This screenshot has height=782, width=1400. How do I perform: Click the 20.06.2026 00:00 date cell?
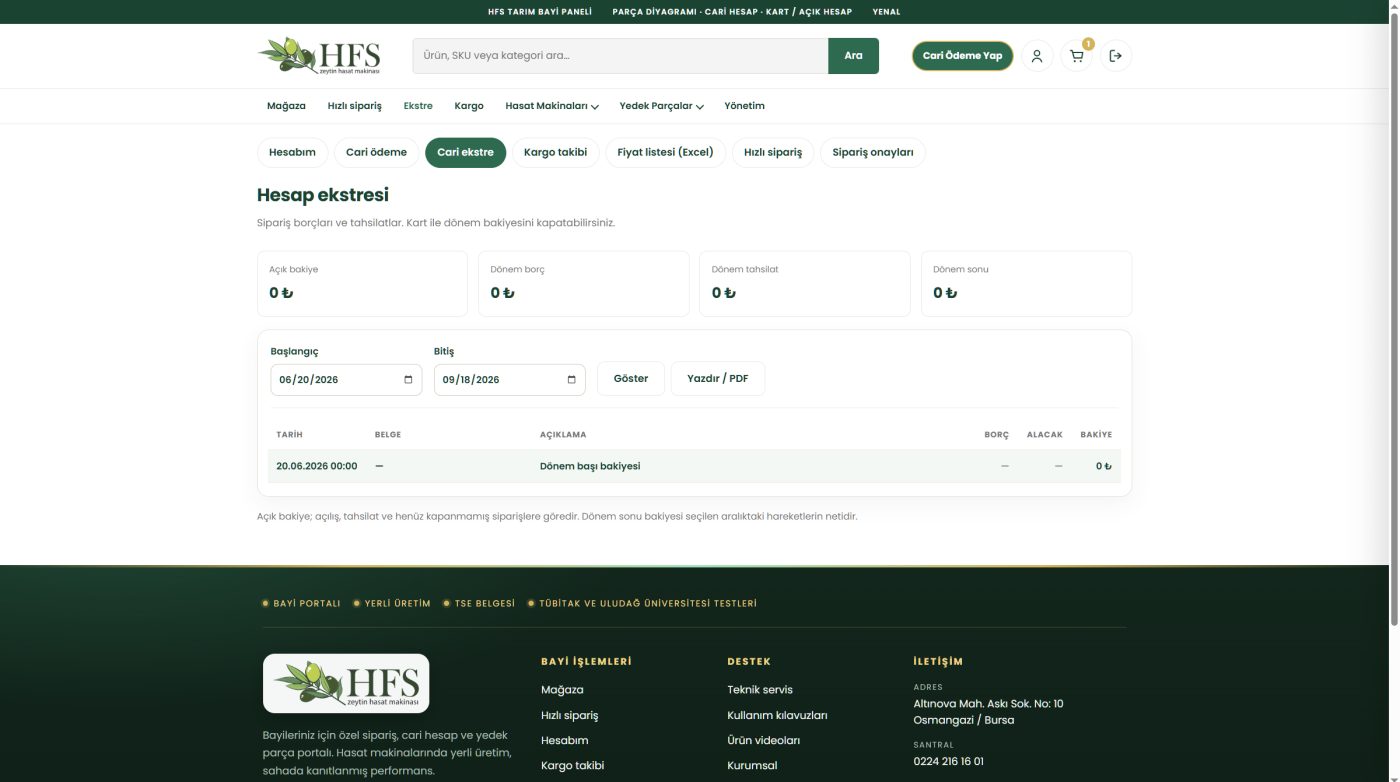coord(317,467)
